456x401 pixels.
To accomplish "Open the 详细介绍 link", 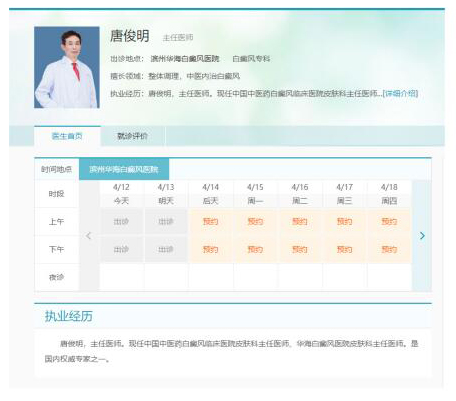I will coord(400,93).
